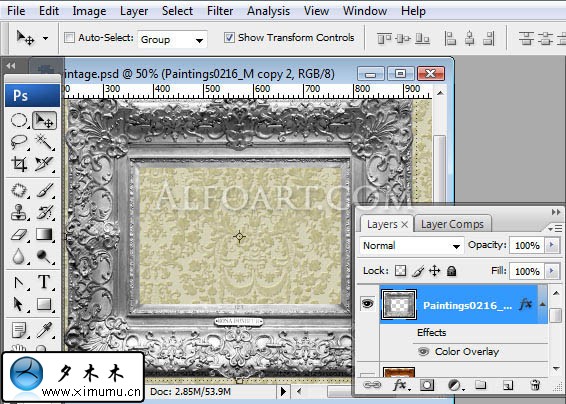Image resolution: width=566 pixels, height=404 pixels.
Task: Switch to the Layer Comps tab
Action: pyautogui.click(x=452, y=224)
